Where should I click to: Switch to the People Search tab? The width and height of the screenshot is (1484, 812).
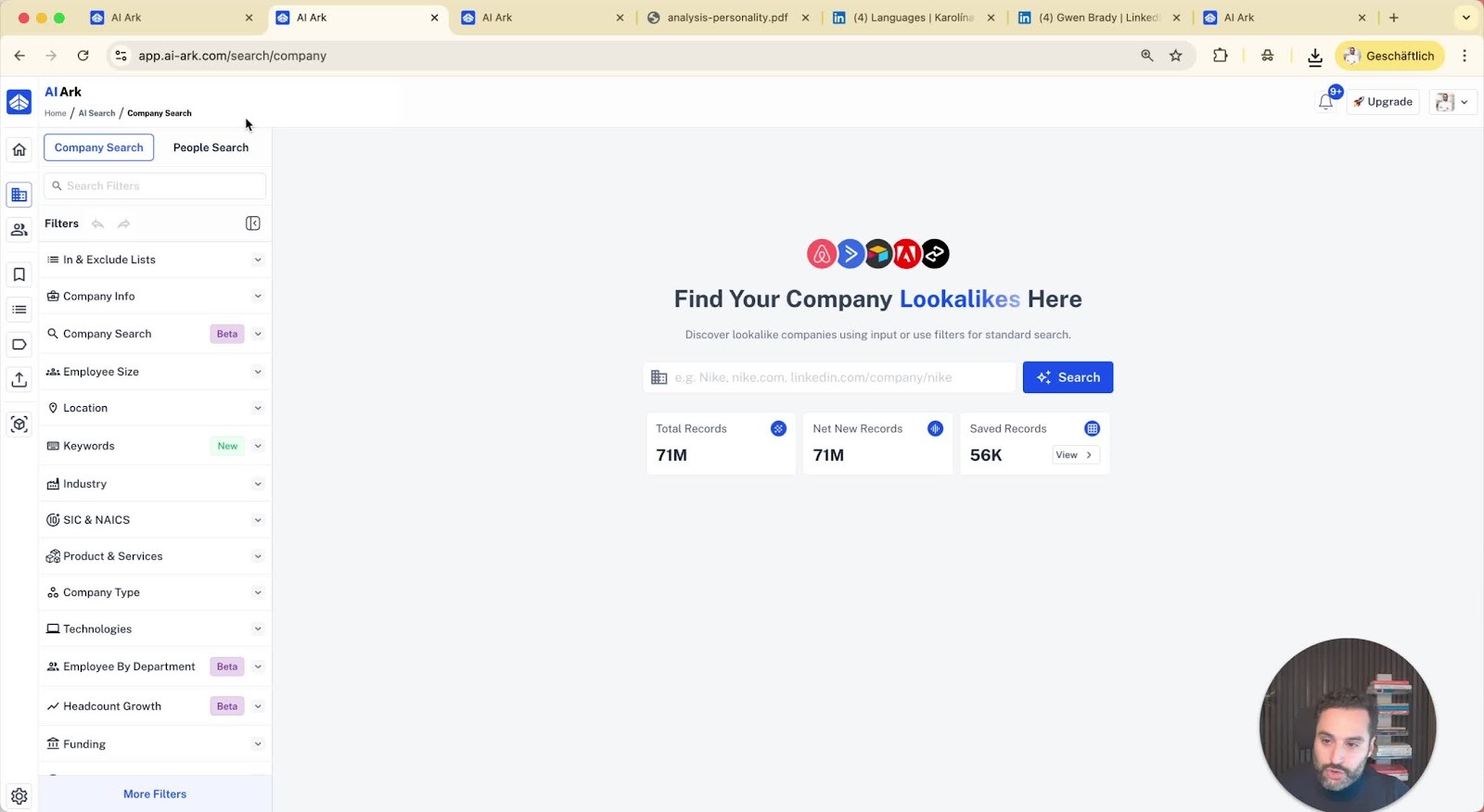211,147
